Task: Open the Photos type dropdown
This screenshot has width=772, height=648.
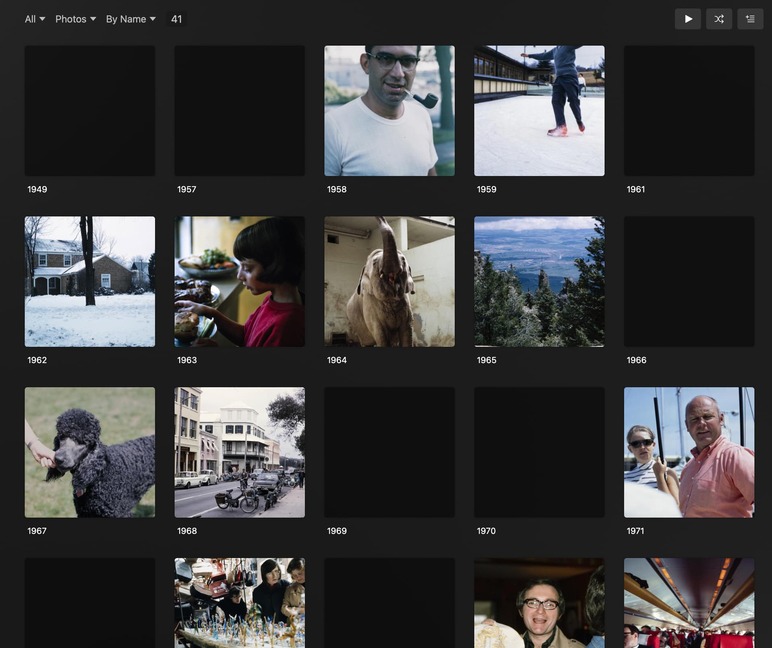Action: click(75, 19)
